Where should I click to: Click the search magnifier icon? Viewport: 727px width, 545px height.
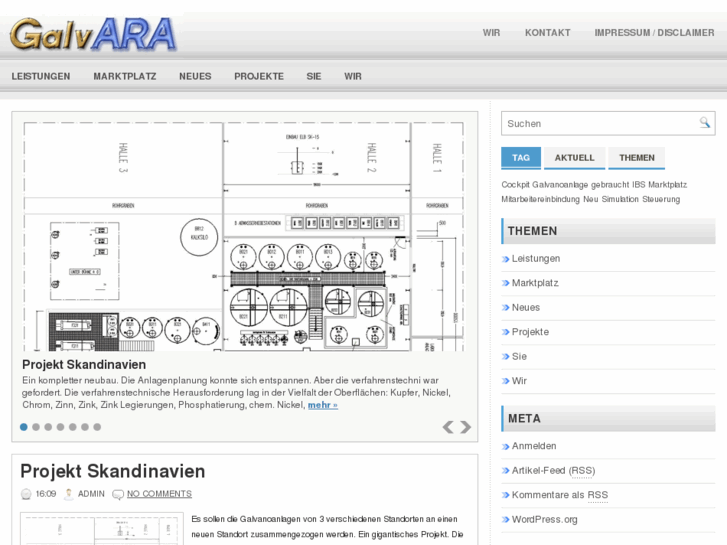click(x=704, y=122)
